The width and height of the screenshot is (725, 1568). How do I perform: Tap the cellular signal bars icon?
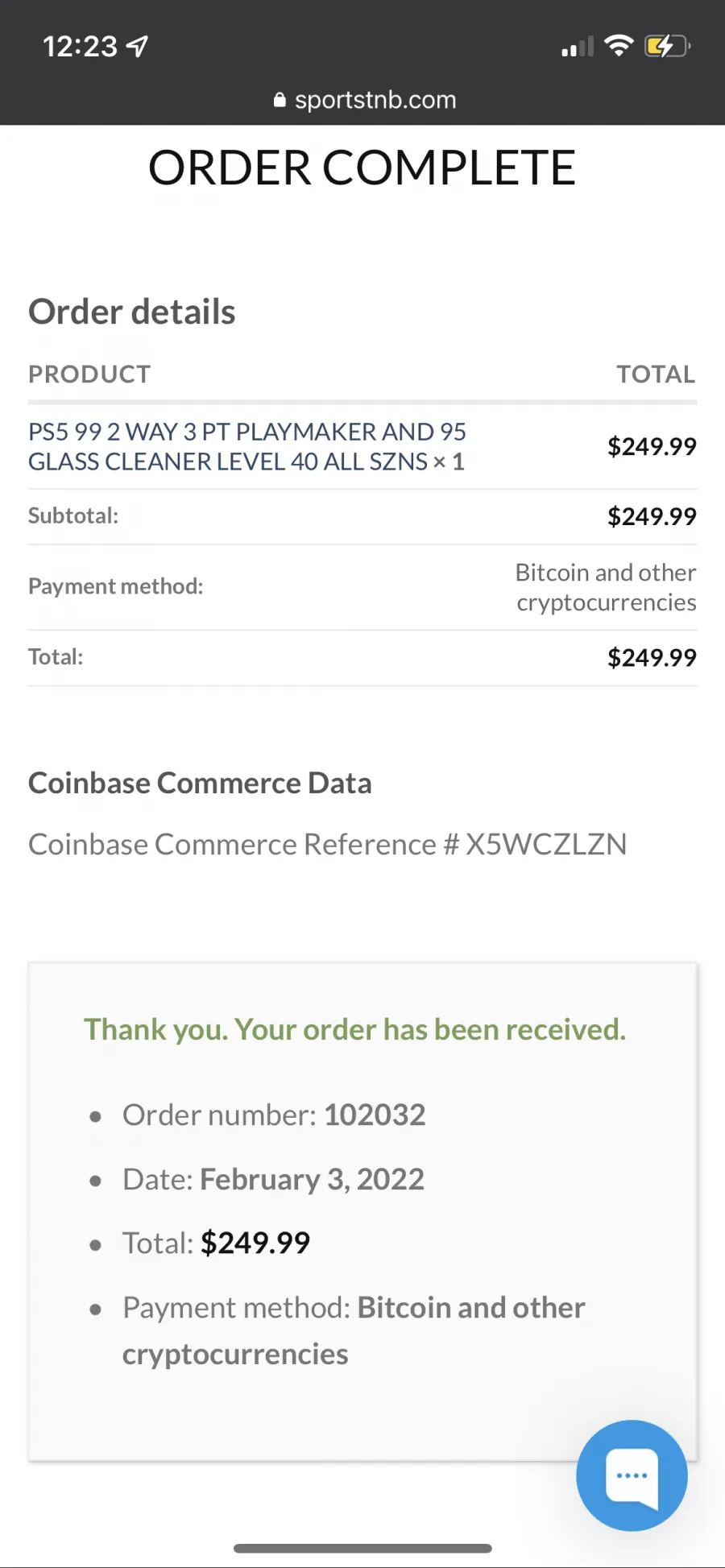578,47
